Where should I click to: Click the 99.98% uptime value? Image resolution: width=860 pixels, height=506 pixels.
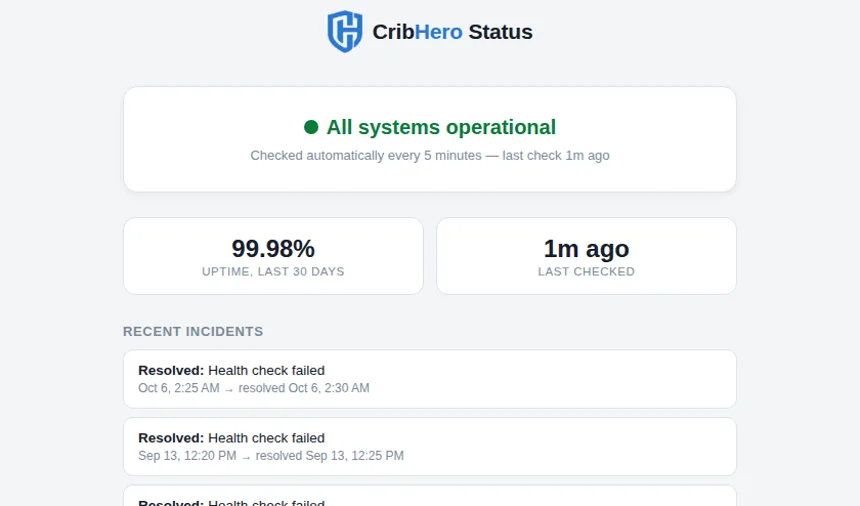pos(273,249)
